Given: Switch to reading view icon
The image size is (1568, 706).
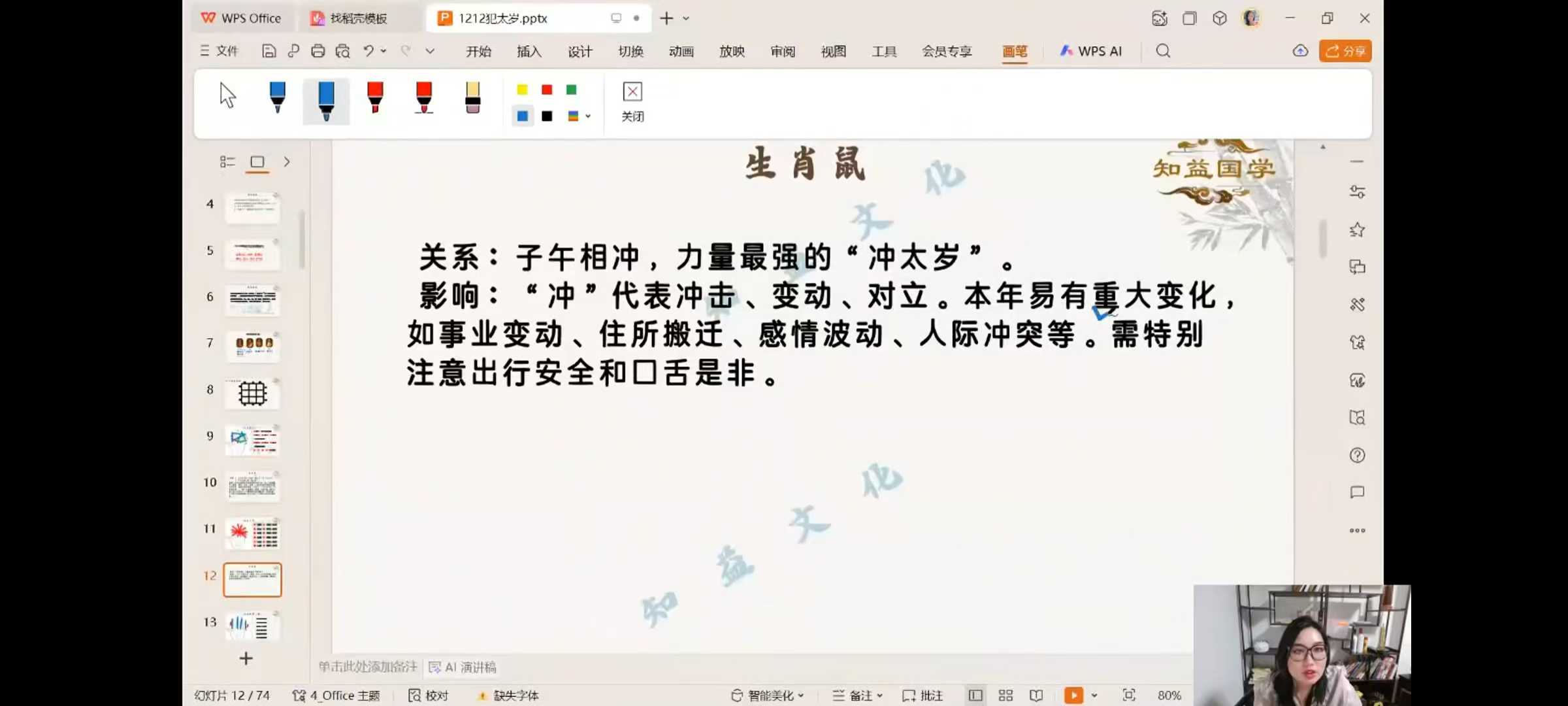Looking at the screenshot, I should pyautogui.click(x=1036, y=696).
